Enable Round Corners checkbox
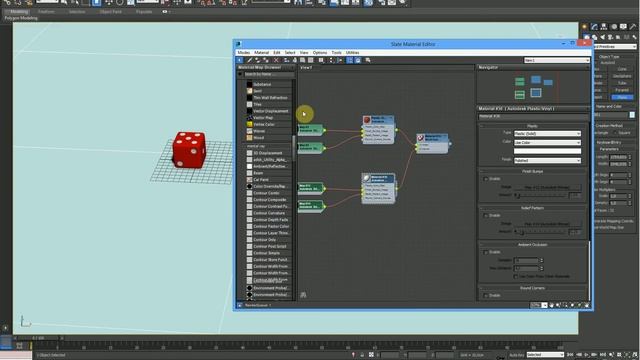This screenshot has width=640, height=360. [486, 296]
